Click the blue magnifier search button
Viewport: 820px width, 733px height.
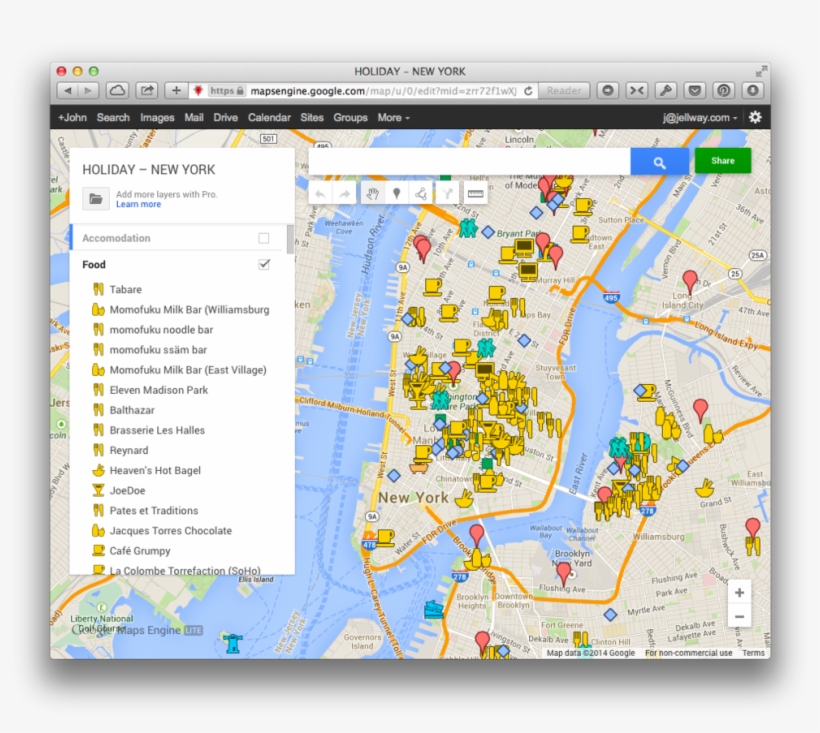click(x=659, y=161)
